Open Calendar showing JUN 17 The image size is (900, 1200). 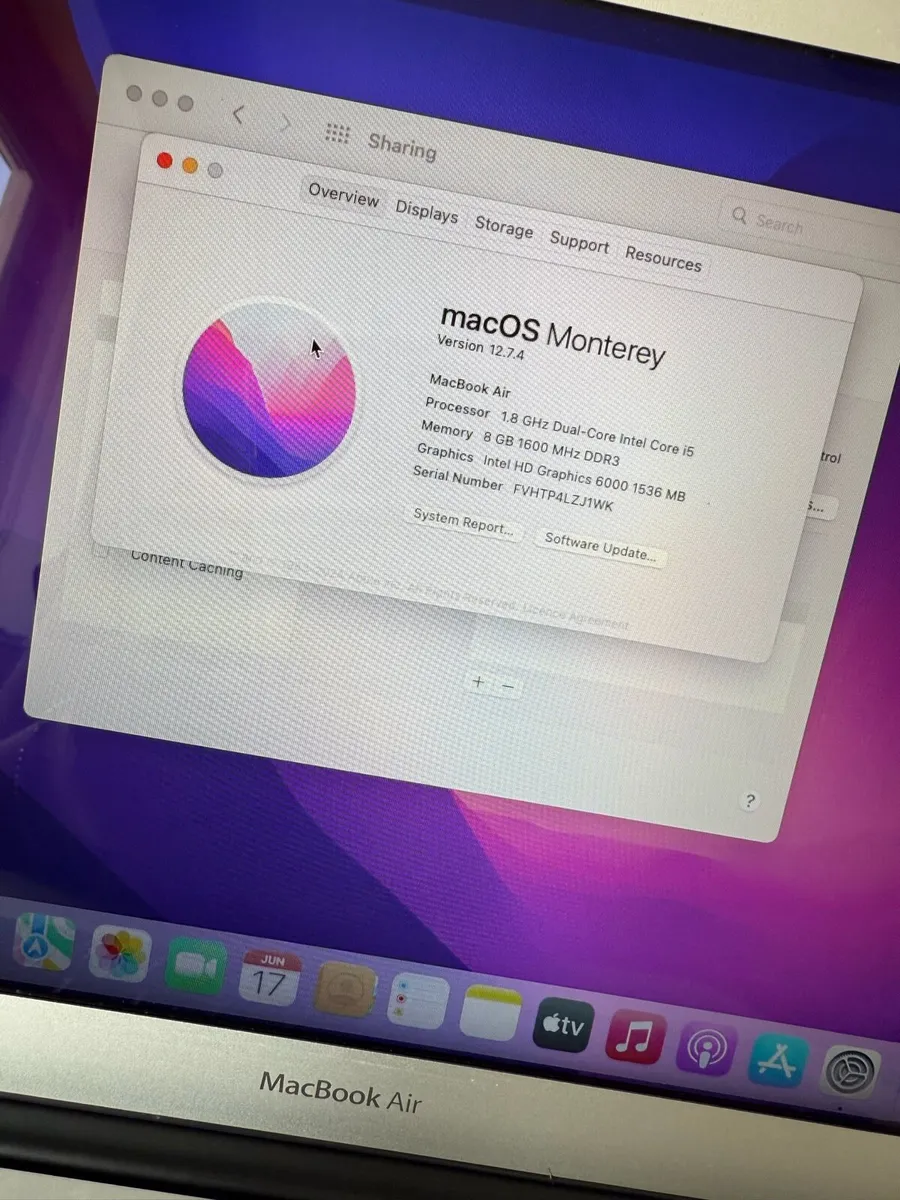point(270,978)
